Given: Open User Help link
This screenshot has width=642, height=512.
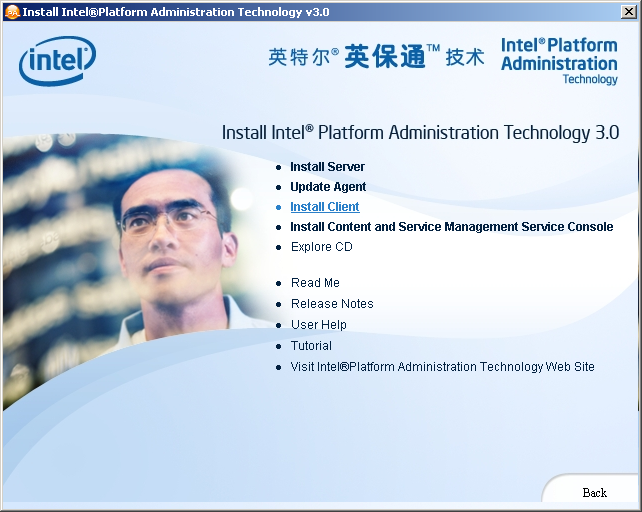Looking at the screenshot, I should point(319,324).
